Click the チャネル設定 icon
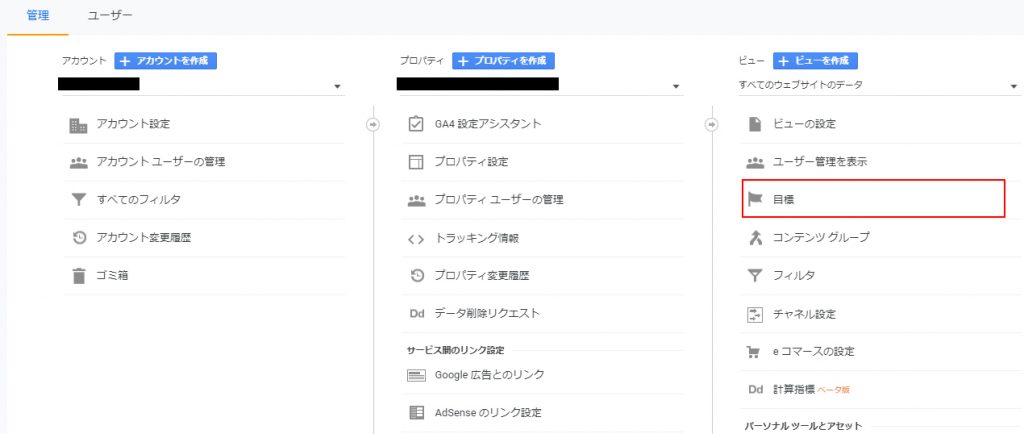 coord(755,314)
